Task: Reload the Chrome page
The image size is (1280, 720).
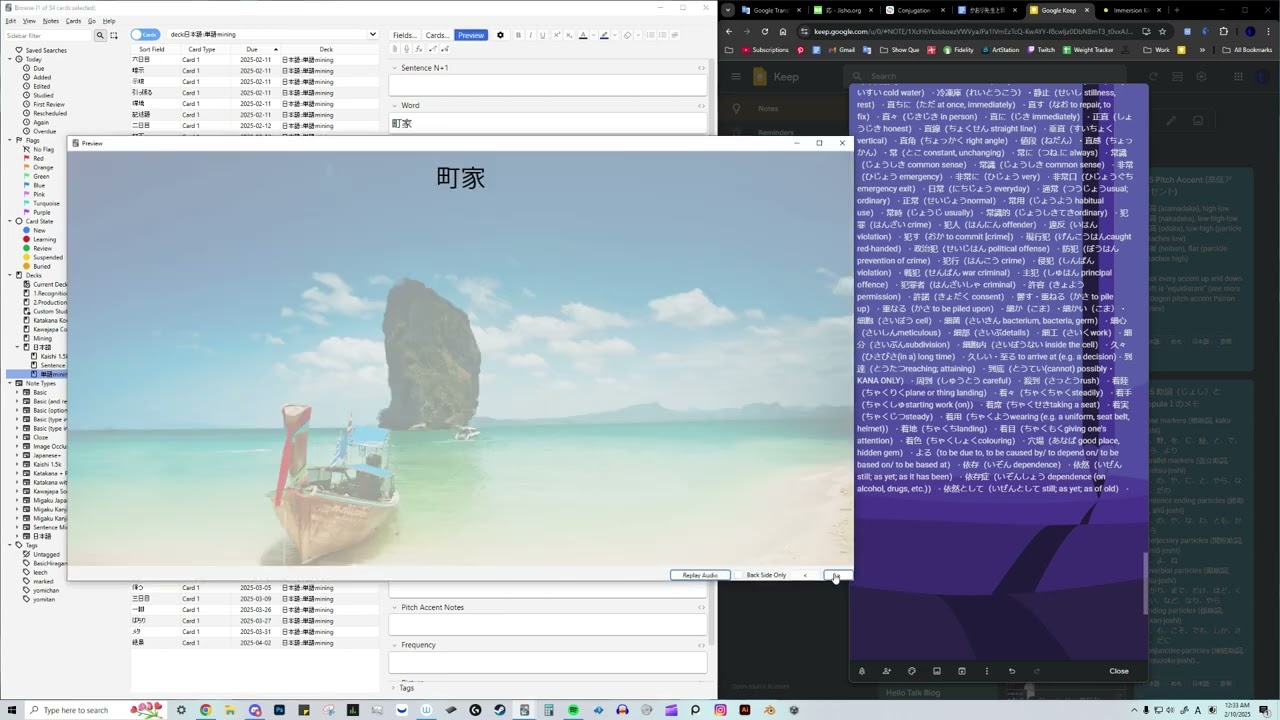Action: (765, 31)
